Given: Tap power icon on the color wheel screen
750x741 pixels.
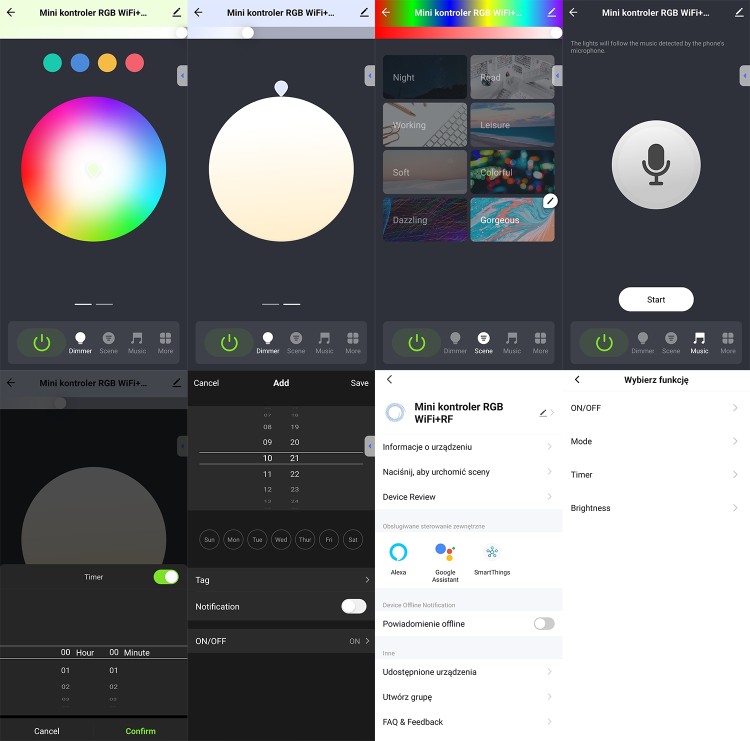Looking at the screenshot, I should point(42,343).
